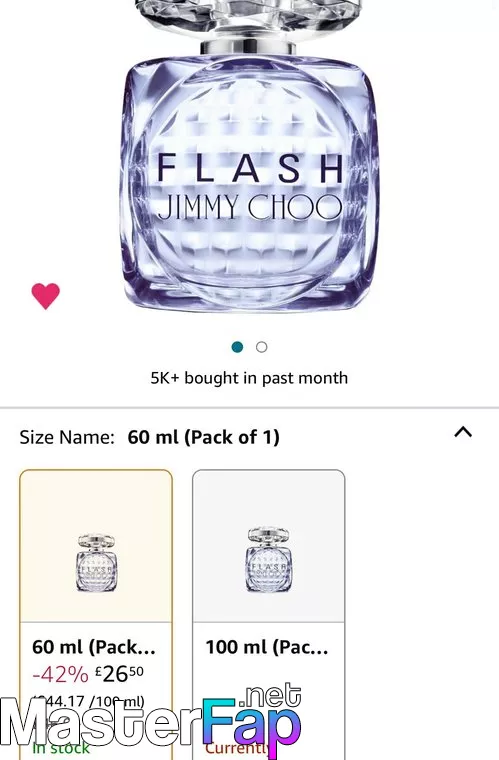The width and height of the screenshot is (499, 760).
Task: Click the JIMMY CHOO logo on bottle
Action: pos(249,207)
